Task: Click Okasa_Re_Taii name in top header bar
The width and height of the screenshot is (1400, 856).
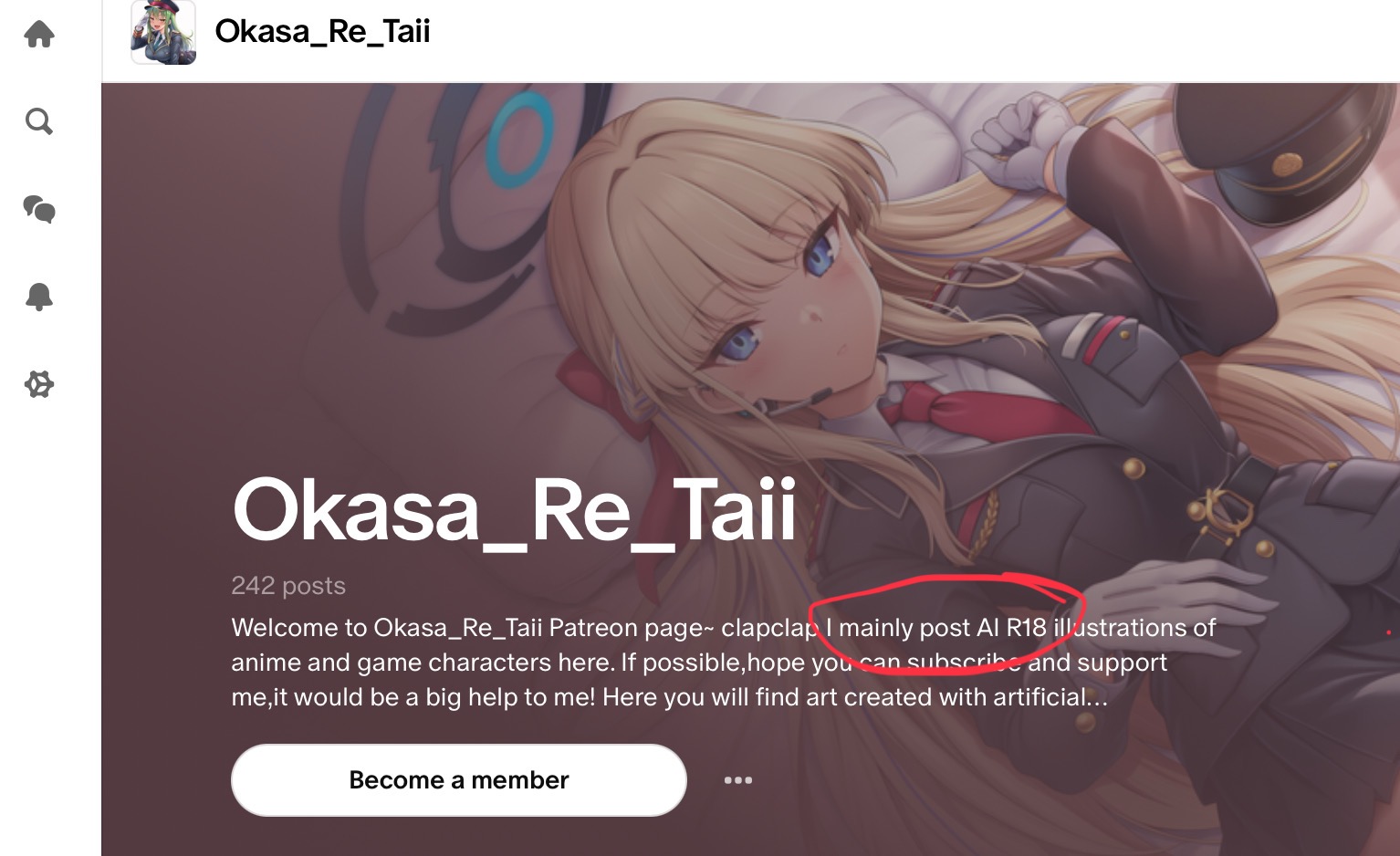Action: (322, 31)
